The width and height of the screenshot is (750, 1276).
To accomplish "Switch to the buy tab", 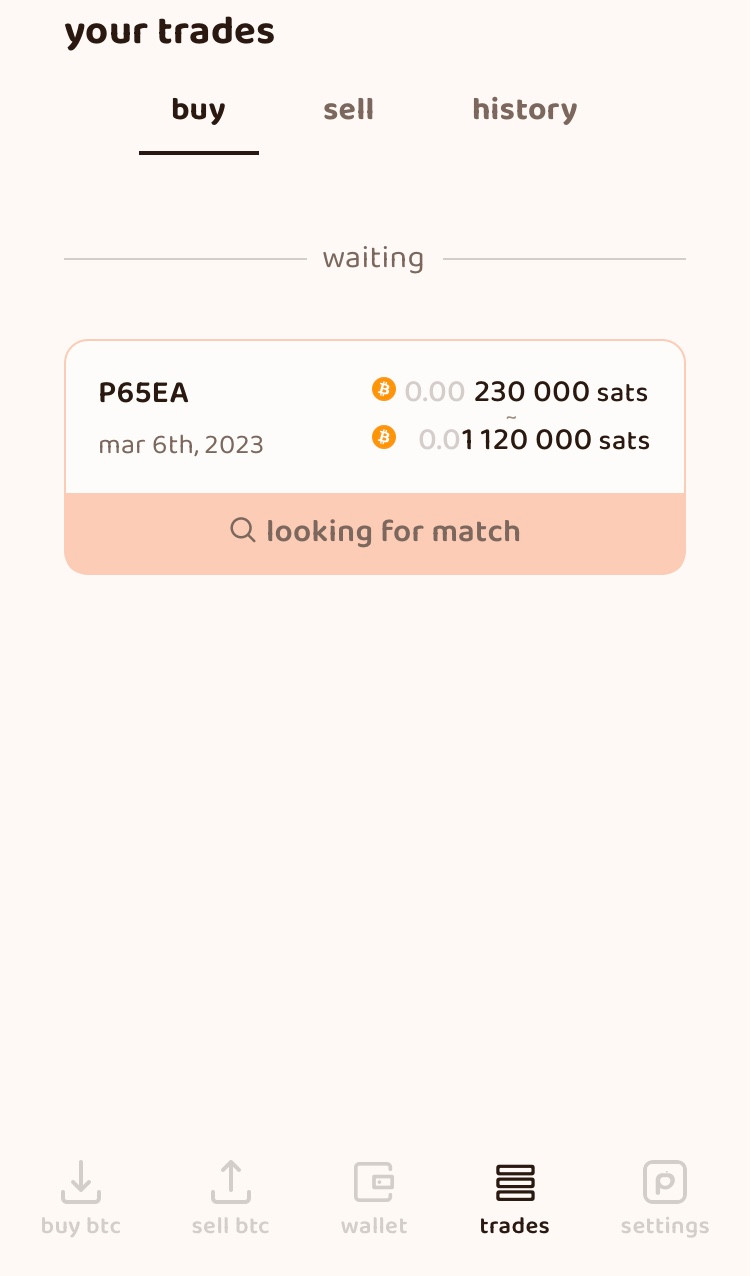I will click(198, 110).
